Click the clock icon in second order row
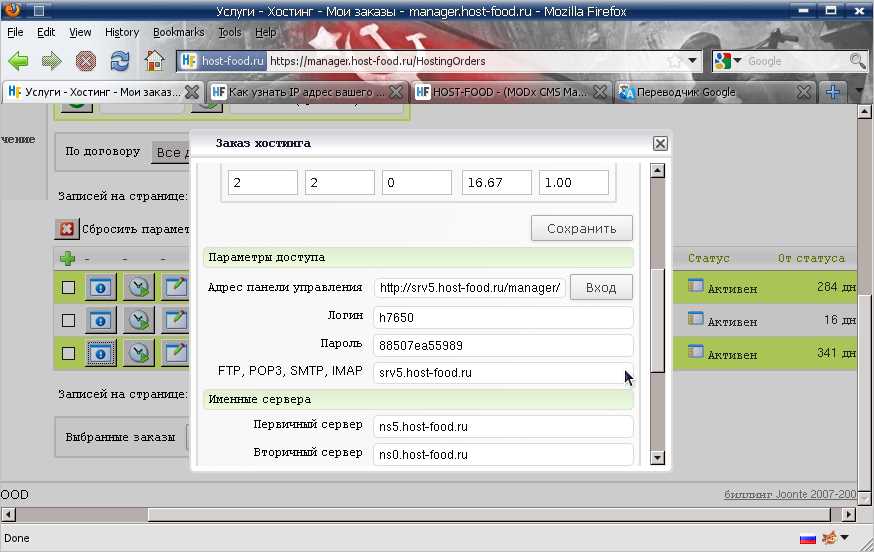 click(x=138, y=321)
